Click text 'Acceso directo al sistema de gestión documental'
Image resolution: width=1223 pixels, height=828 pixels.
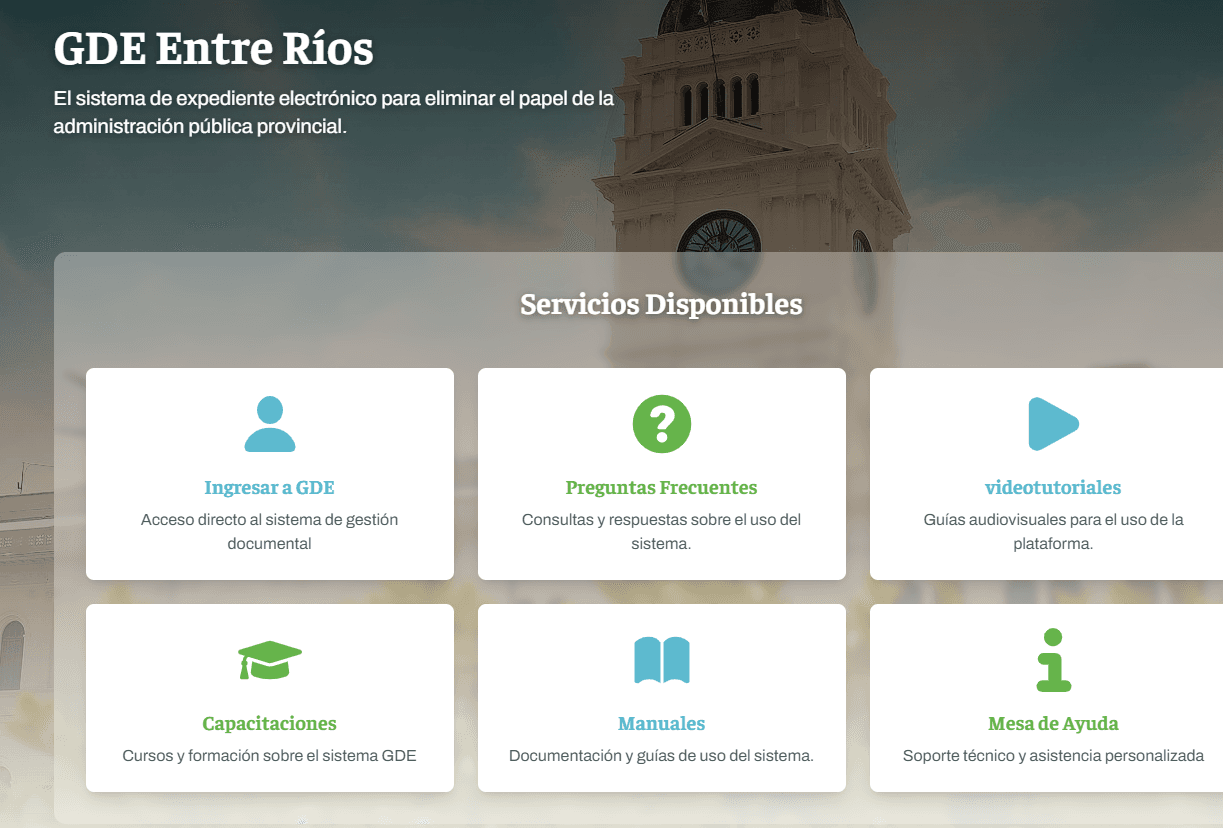coord(270,532)
